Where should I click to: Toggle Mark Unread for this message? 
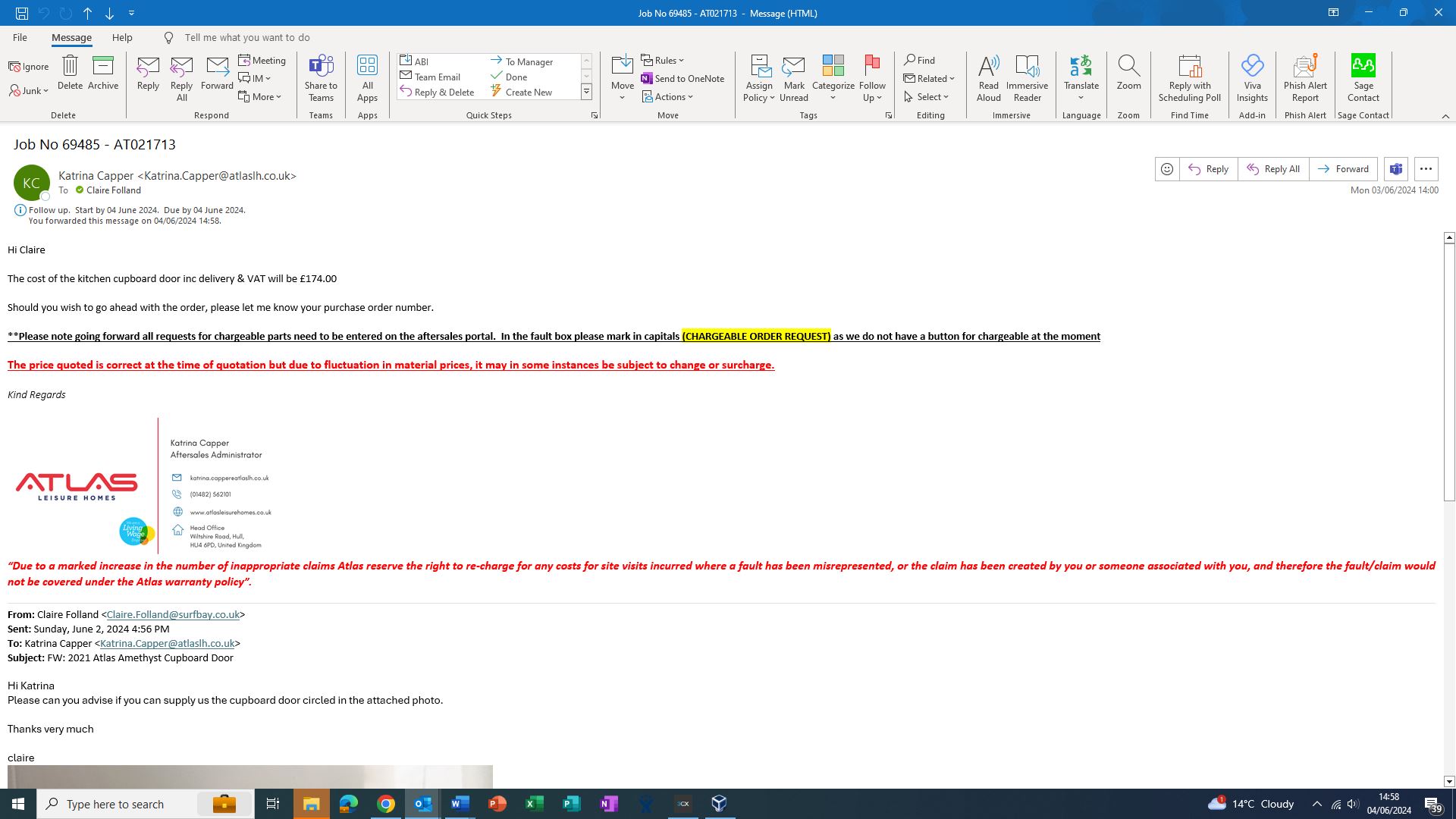click(793, 76)
